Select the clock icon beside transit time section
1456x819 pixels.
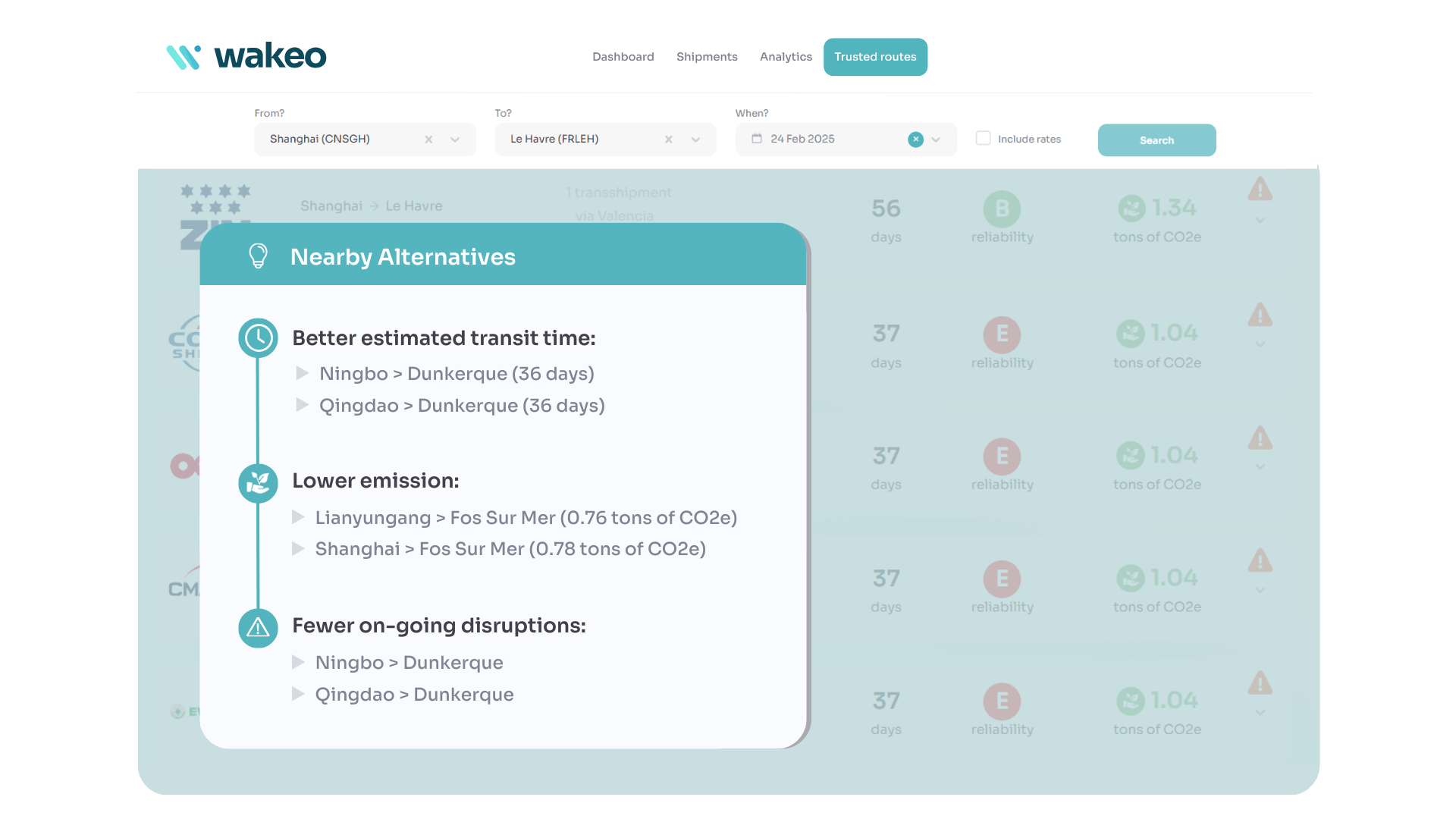(x=258, y=338)
